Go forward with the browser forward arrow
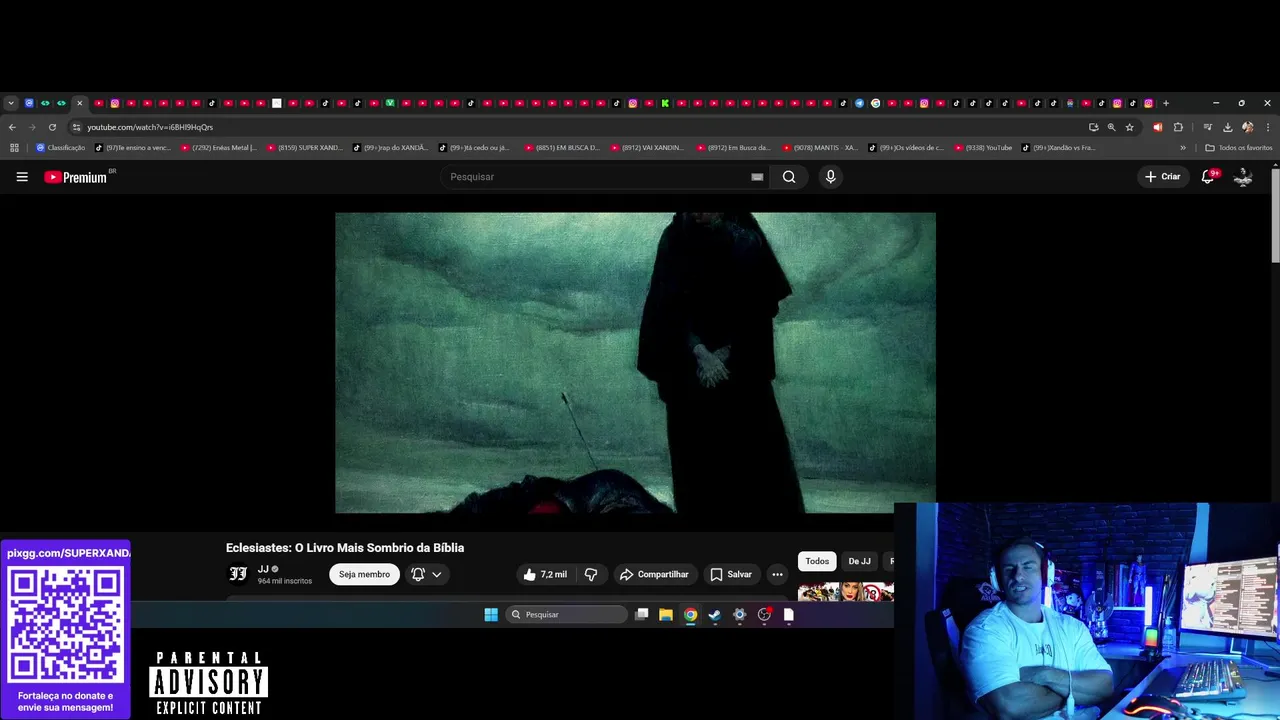1280x720 pixels. [x=32, y=127]
